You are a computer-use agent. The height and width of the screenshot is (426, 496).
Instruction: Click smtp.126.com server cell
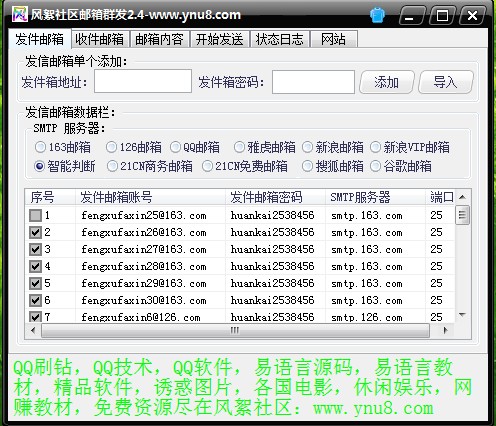click(x=367, y=317)
